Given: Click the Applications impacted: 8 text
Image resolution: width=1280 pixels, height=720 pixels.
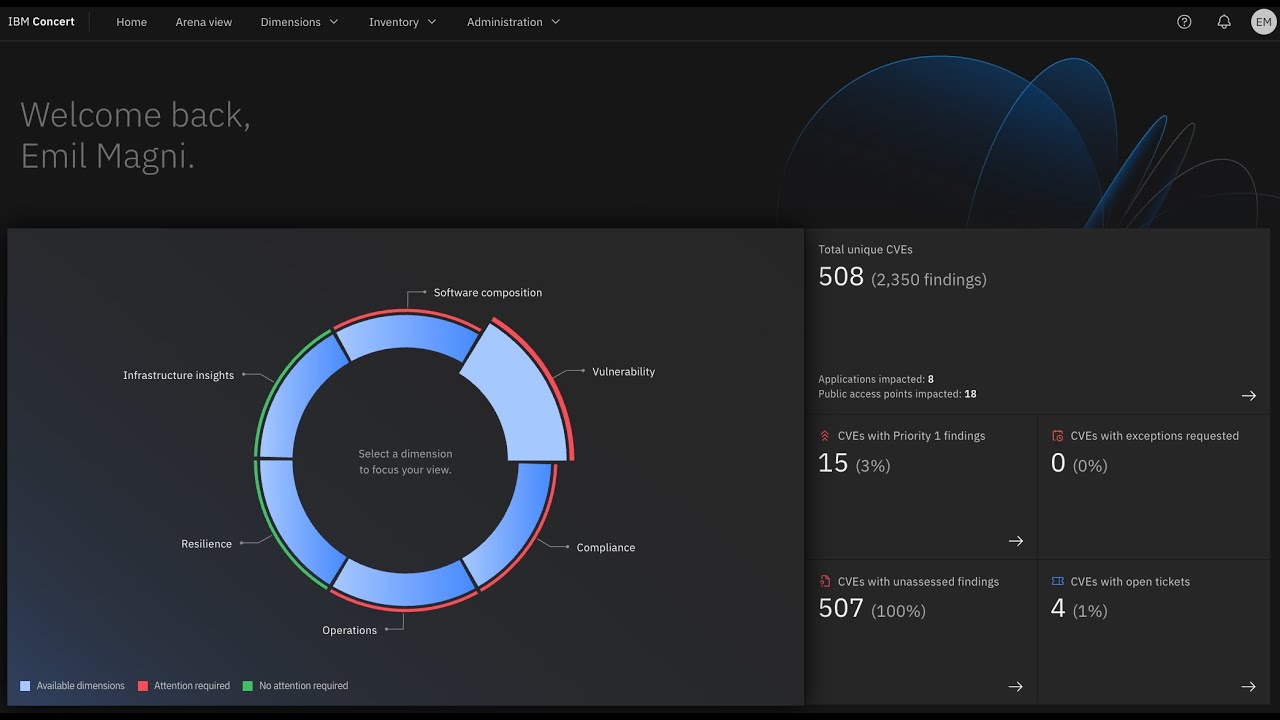Looking at the screenshot, I should [876, 380].
